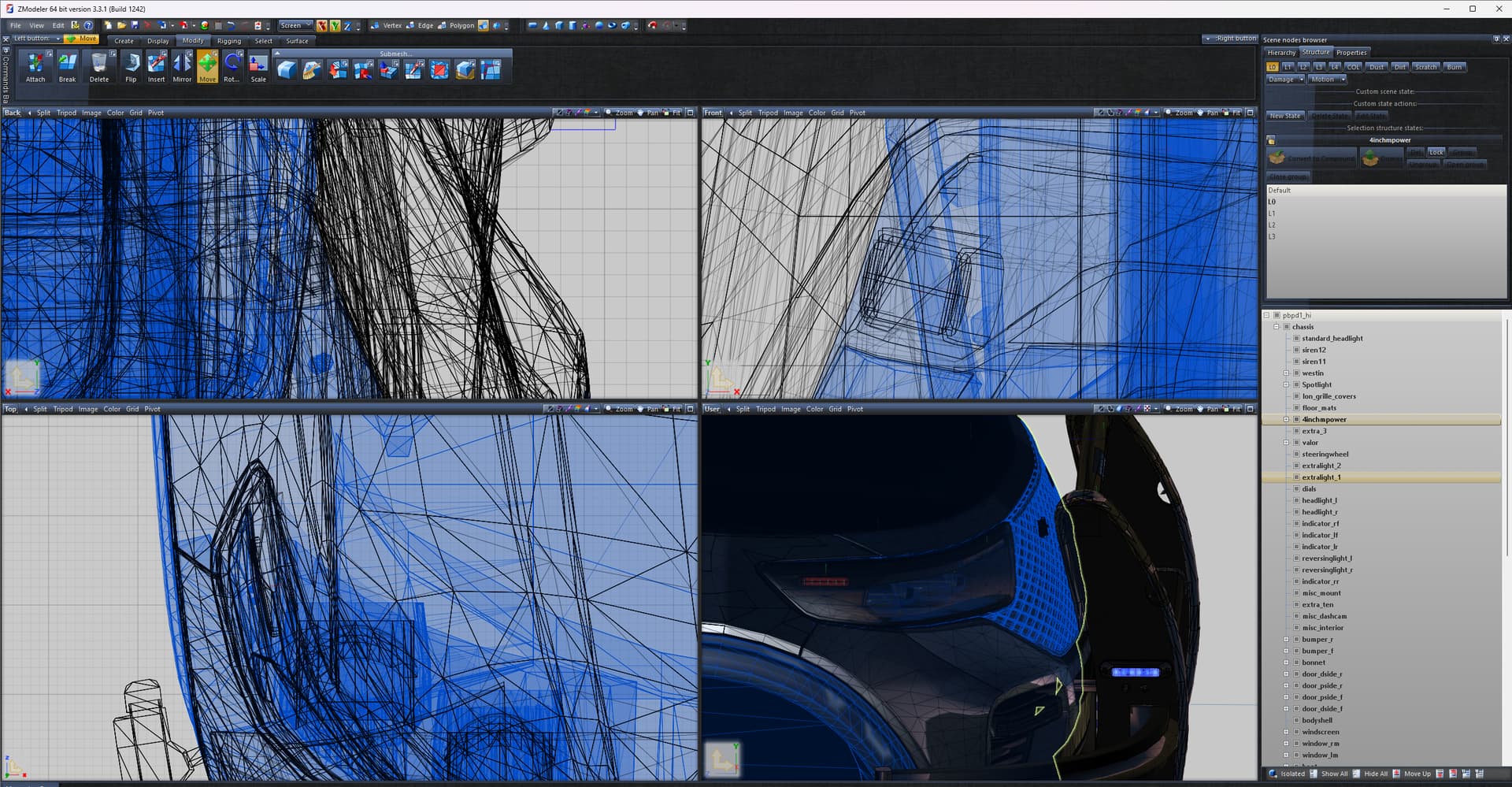1512x787 pixels.
Task: Expand the Spotlight tree node
Action: (1286, 385)
